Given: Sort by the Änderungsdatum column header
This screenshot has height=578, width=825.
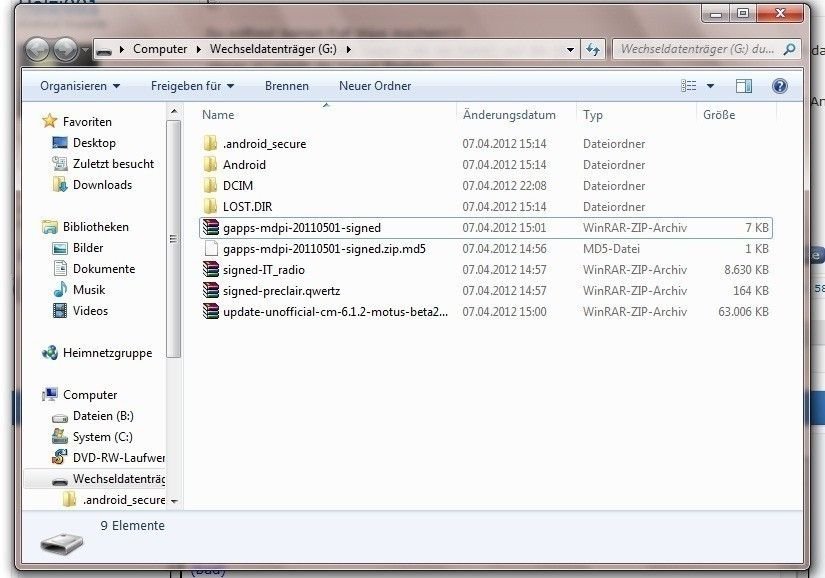Looking at the screenshot, I should (516, 115).
